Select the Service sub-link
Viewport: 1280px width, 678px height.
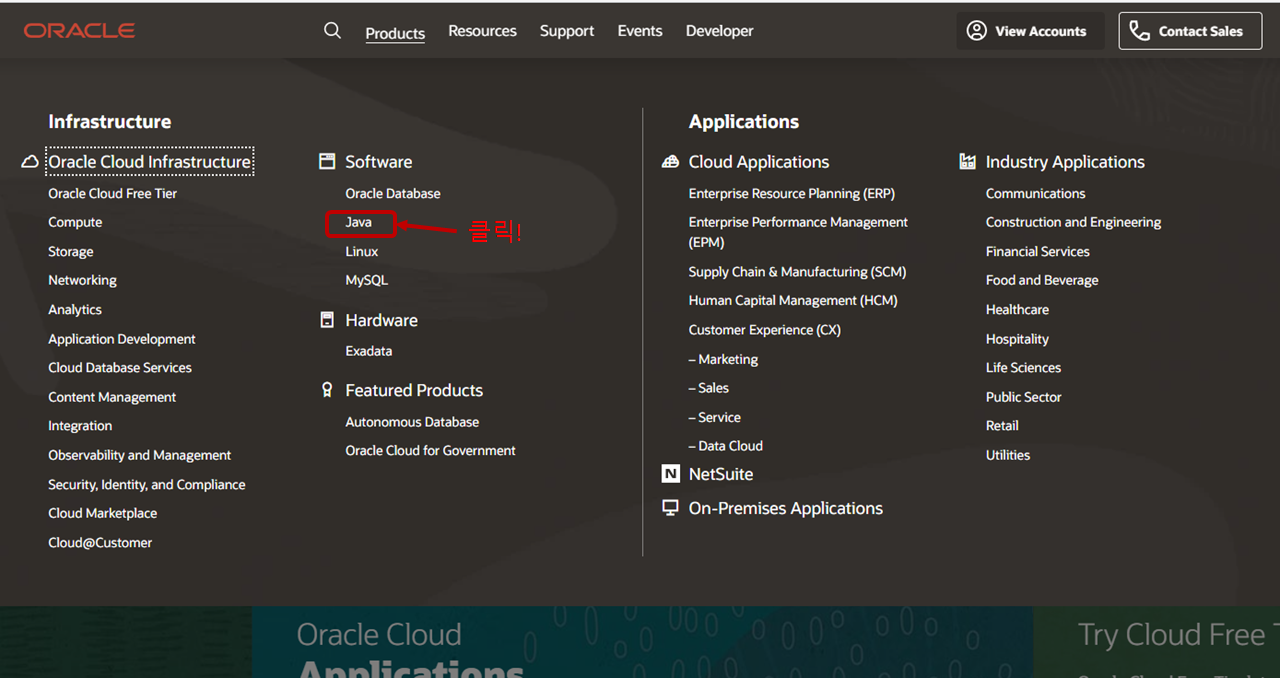pyautogui.click(x=715, y=417)
